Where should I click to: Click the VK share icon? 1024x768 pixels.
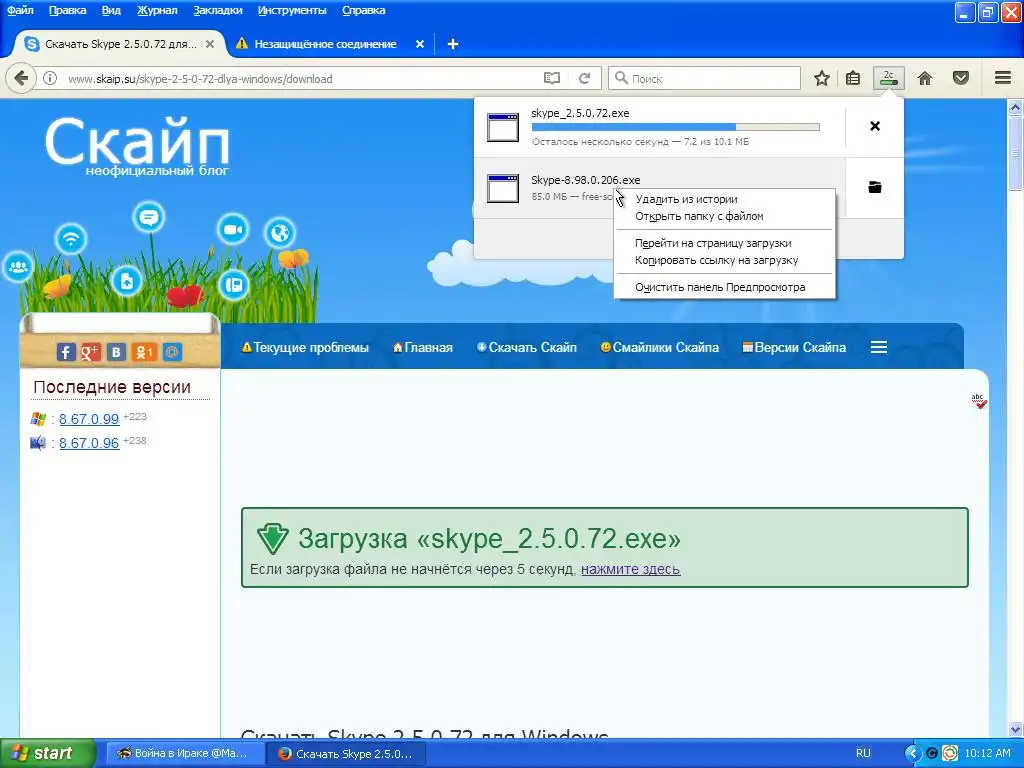(116, 352)
